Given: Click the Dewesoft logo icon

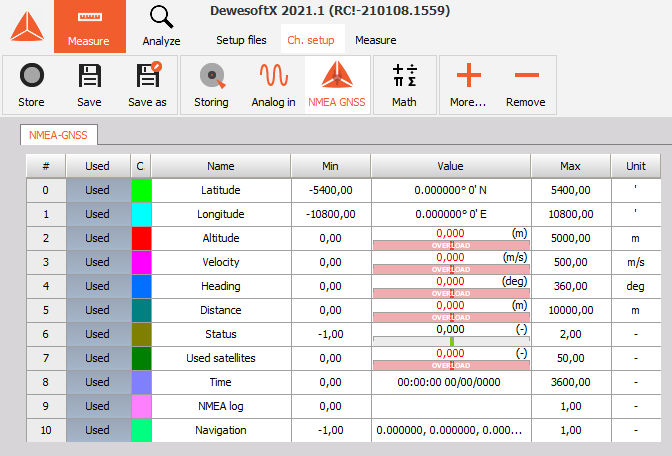Looking at the screenshot, I should tap(27, 27).
